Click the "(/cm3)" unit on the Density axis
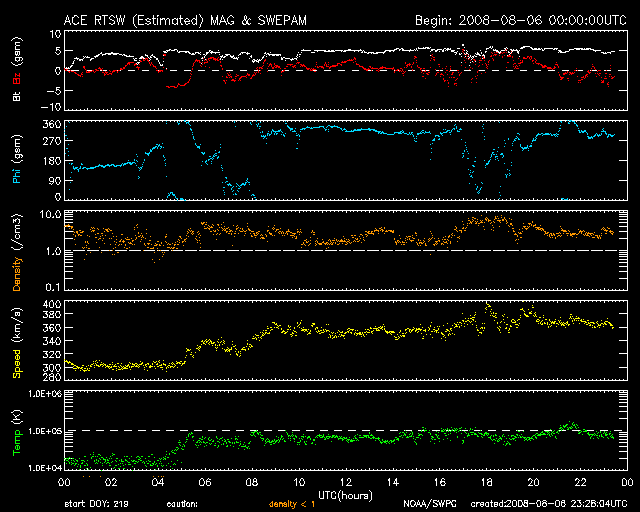Image resolution: width=640 pixels, height=512 pixels. point(17,232)
